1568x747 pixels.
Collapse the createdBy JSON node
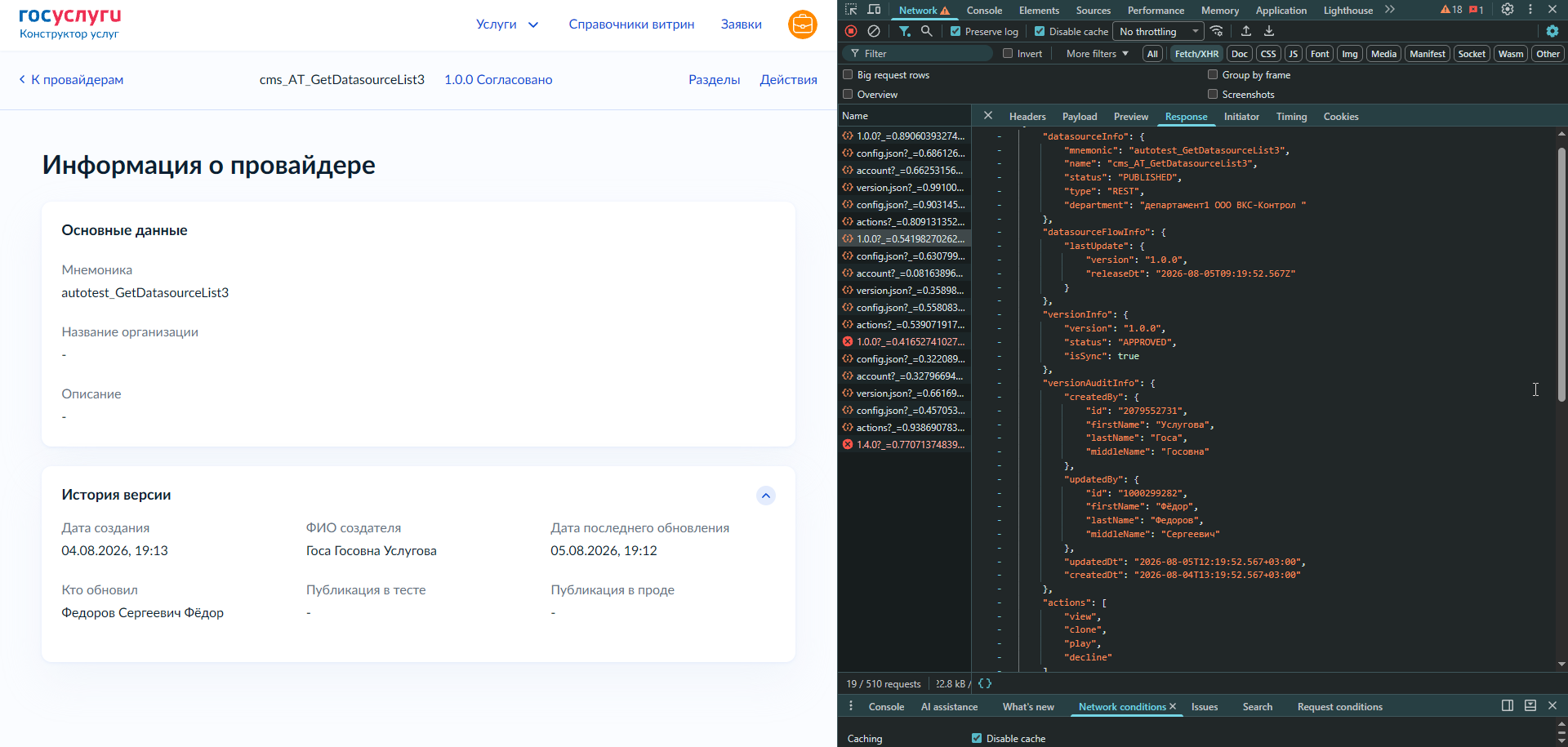tap(999, 397)
